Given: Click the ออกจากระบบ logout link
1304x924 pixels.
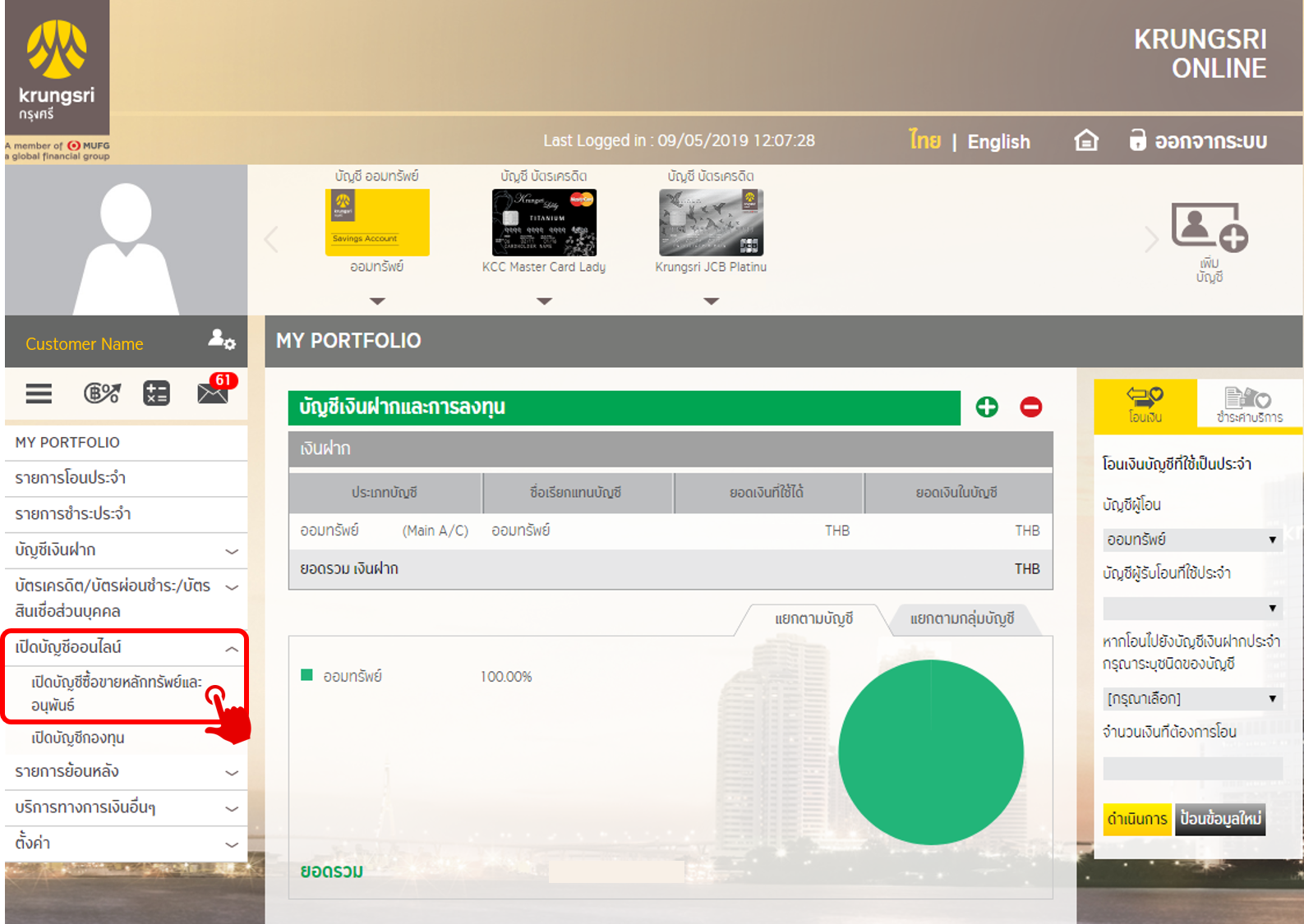Looking at the screenshot, I should coord(1211,141).
